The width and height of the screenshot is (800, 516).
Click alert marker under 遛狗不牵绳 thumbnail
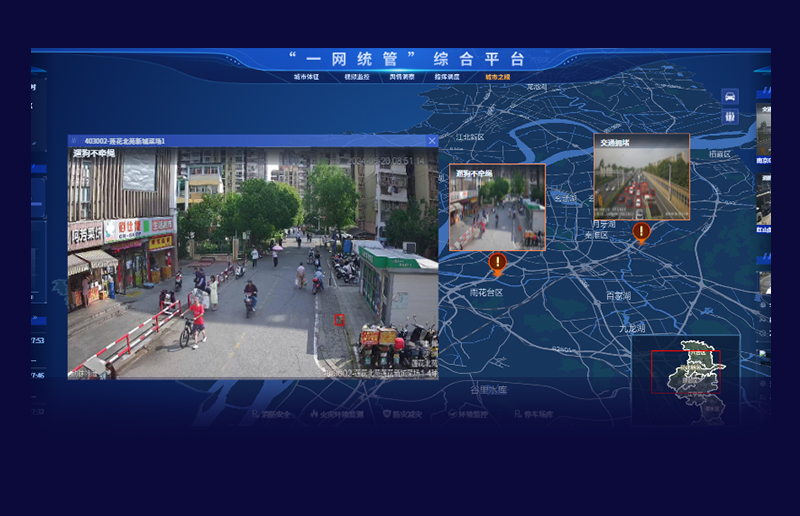coord(497,263)
